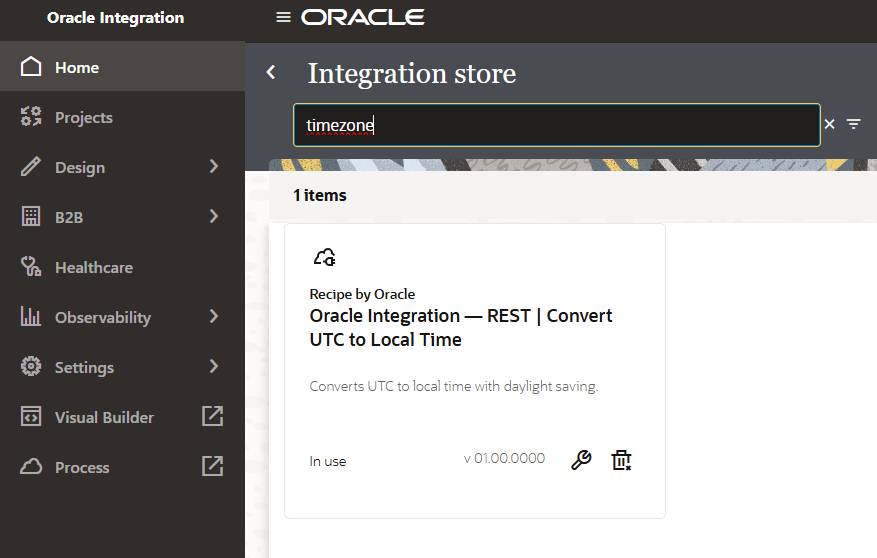Click the configure wrench icon on recipe
This screenshot has height=558, width=877.
(x=581, y=460)
